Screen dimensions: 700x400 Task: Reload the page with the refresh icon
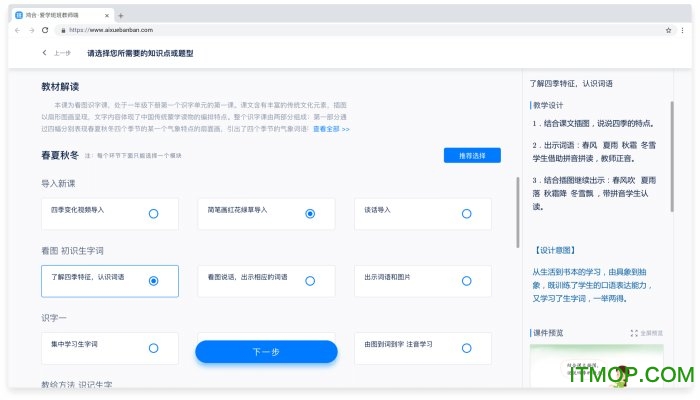point(45,30)
